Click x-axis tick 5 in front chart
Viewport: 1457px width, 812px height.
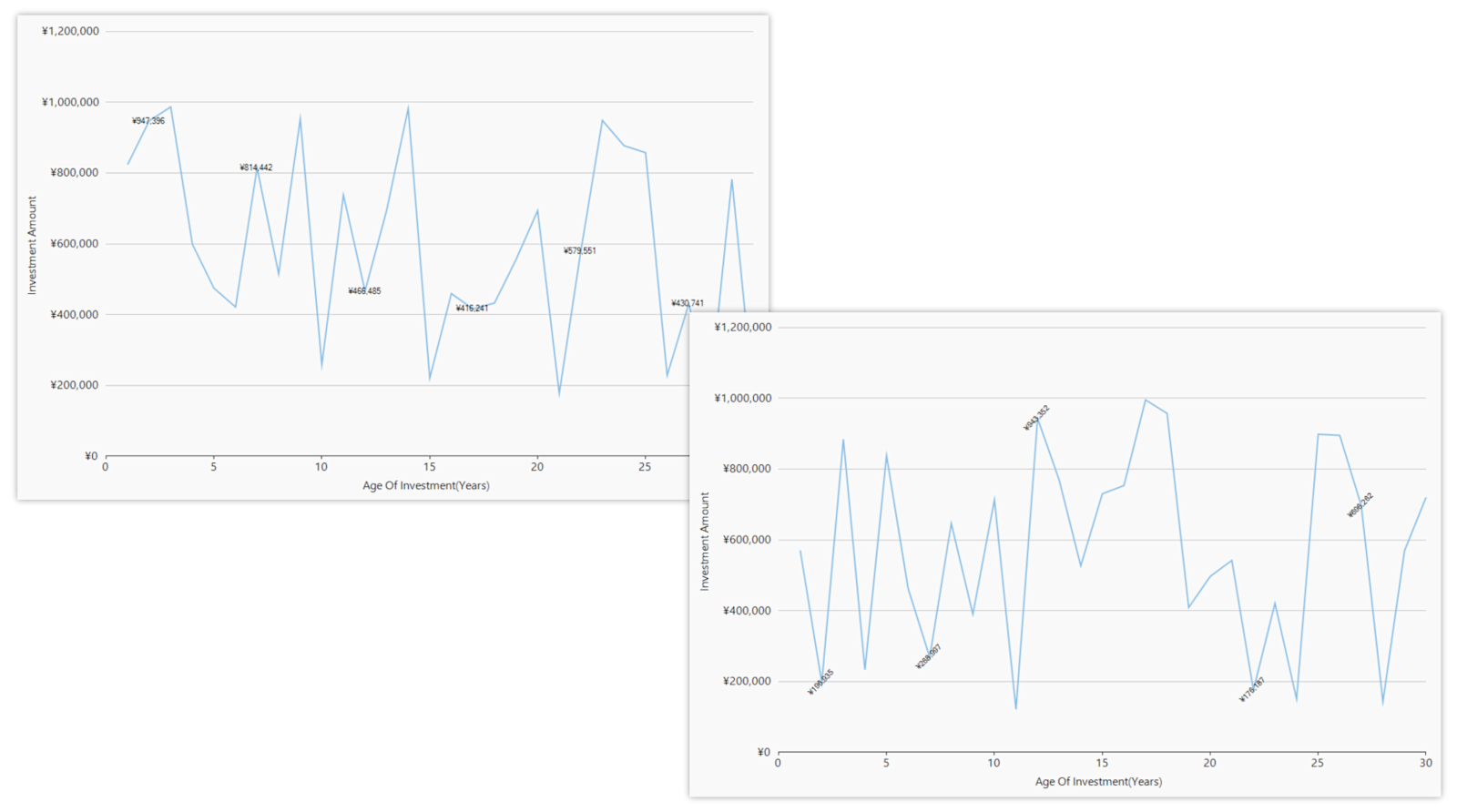[x=886, y=763]
